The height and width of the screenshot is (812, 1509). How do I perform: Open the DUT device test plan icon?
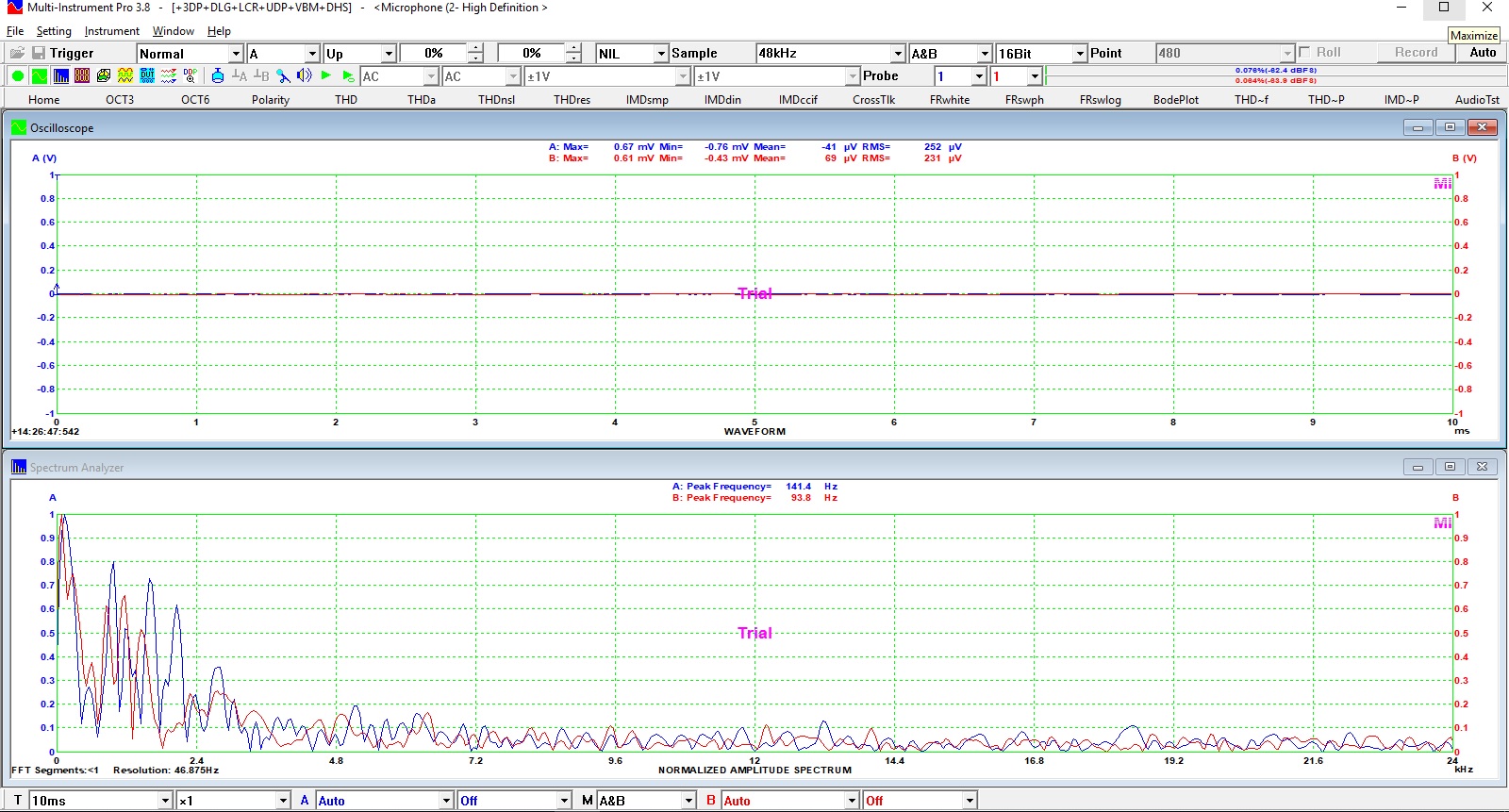147,76
